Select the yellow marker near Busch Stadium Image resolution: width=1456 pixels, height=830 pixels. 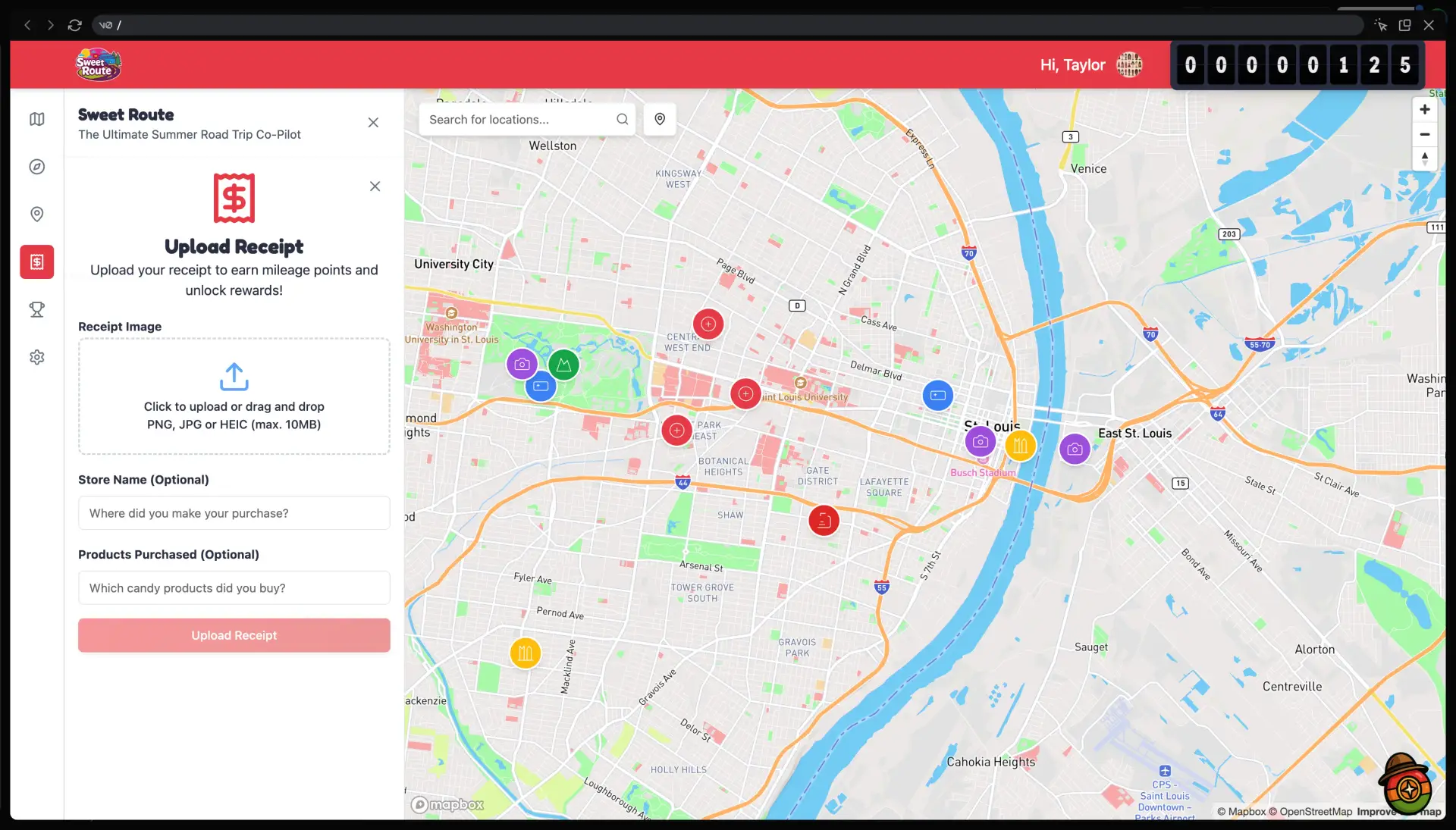(x=1020, y=446)
